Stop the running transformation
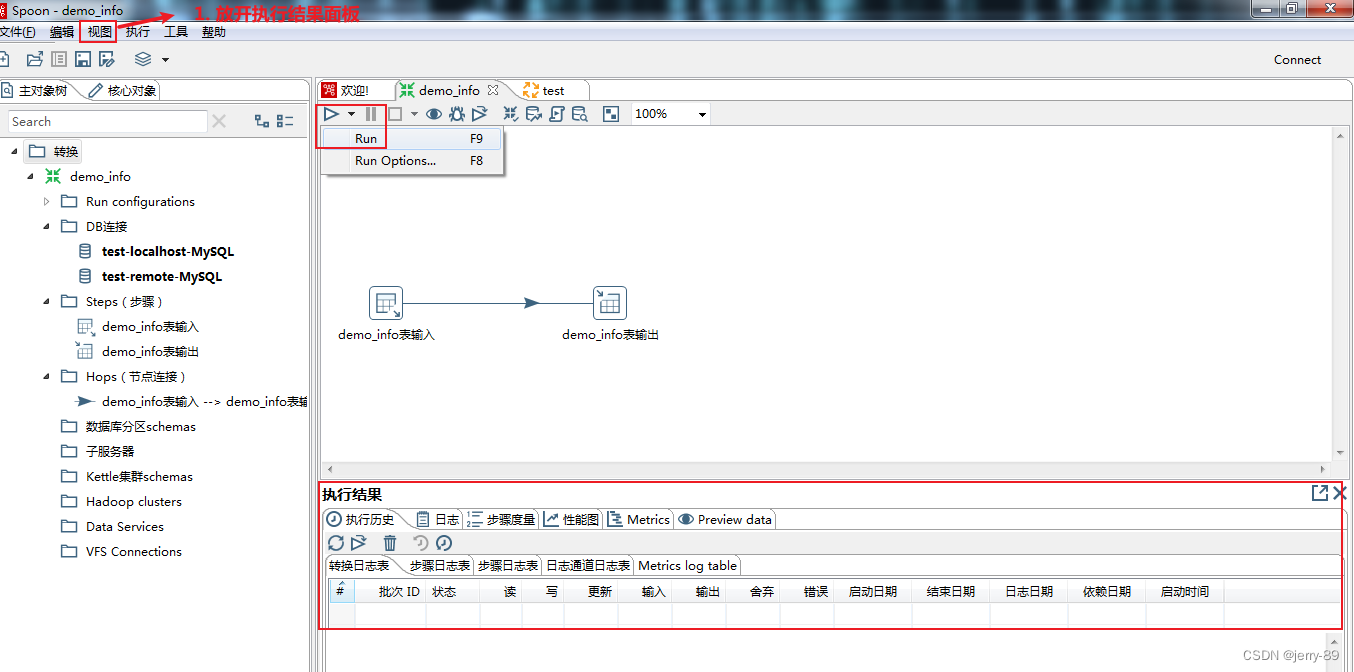 coord(395,114)
